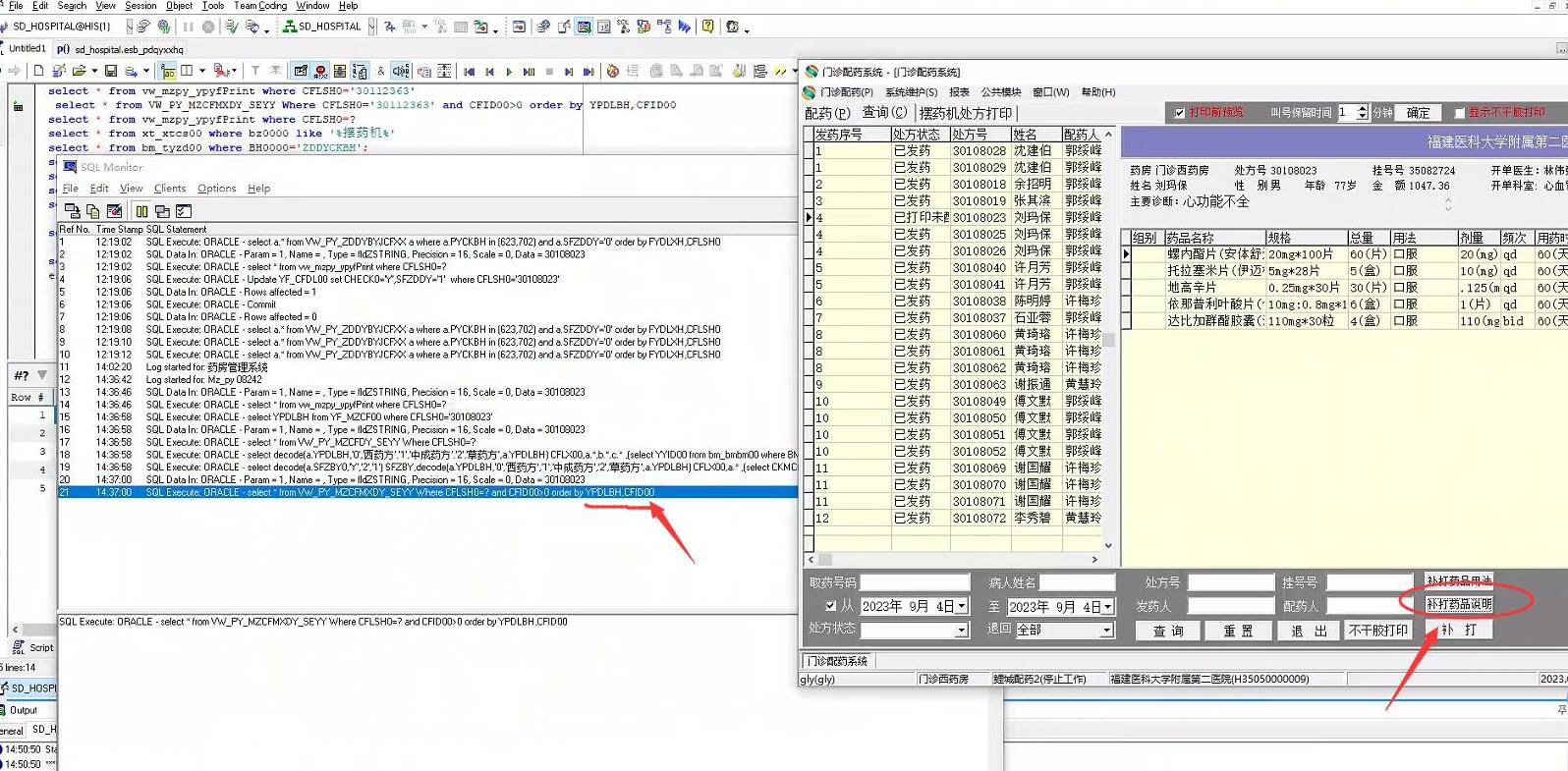Click the SQL Monitor pause icon
Viewport: 1568px width, 771px height.
142,211
